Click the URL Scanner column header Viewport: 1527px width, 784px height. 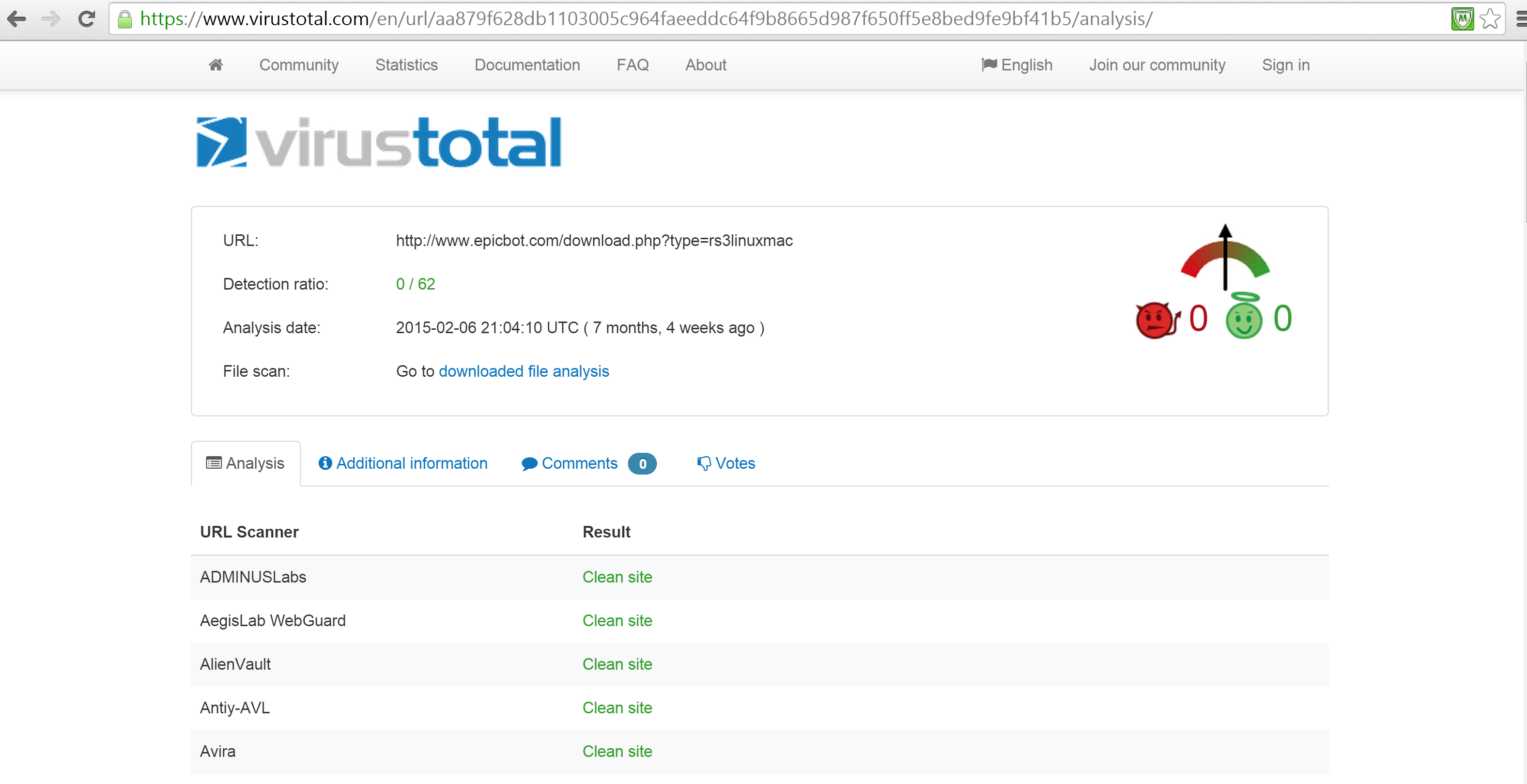249,532
